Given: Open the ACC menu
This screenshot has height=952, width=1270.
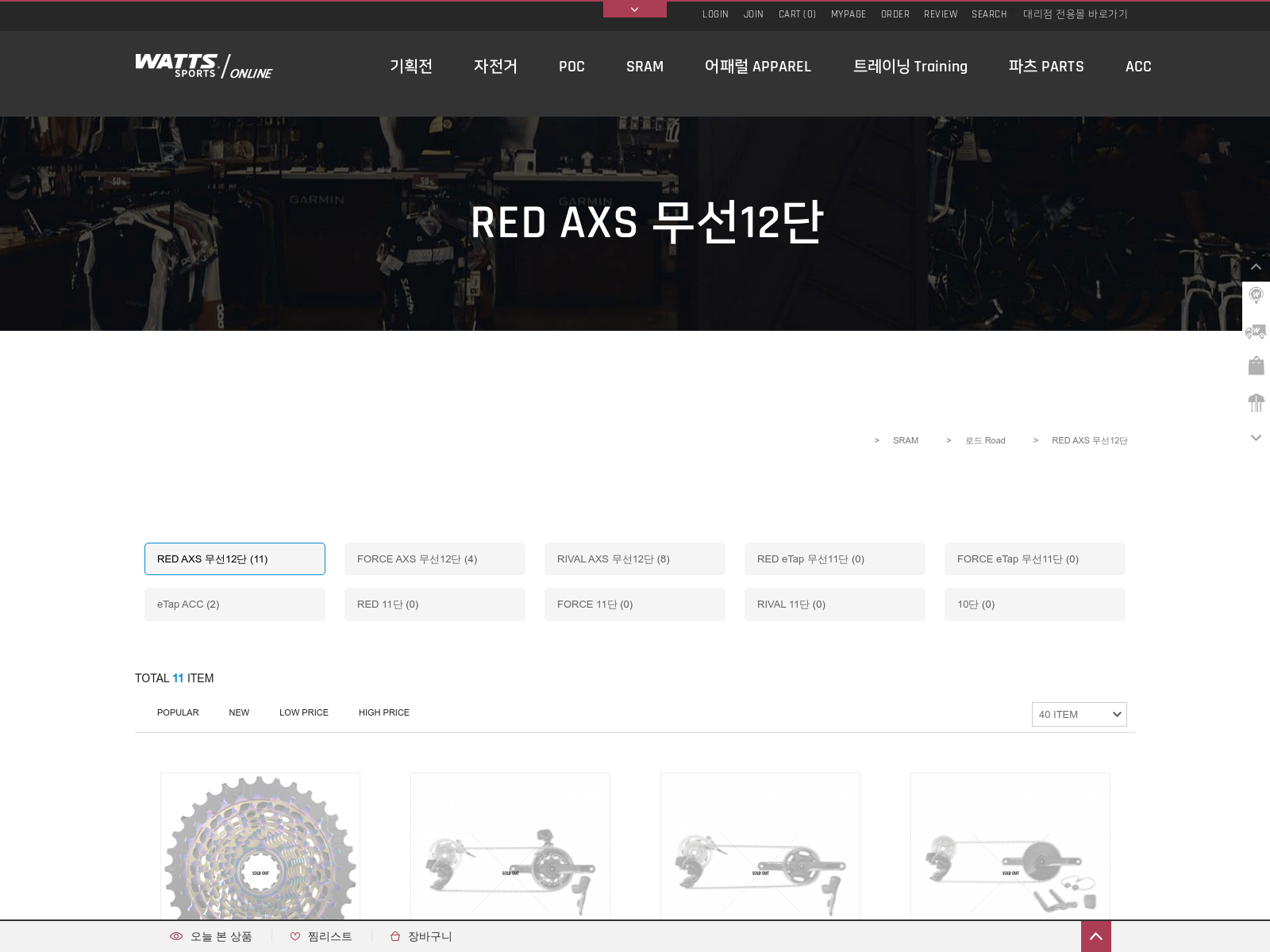Looking at the screenshot, I should pos(1138,67).
